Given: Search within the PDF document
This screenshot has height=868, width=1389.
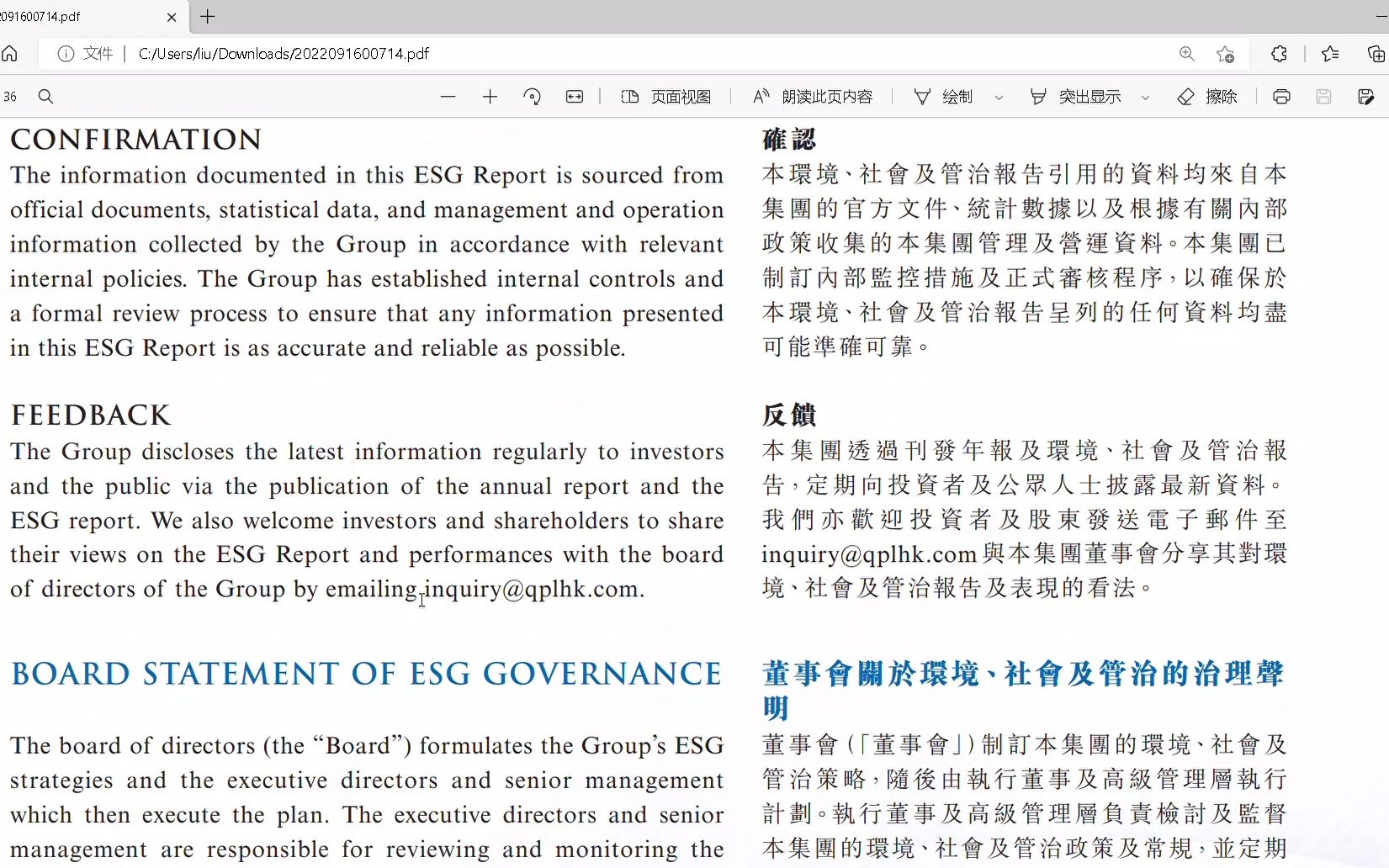Looking at the screenshot, I should [46, 97].
